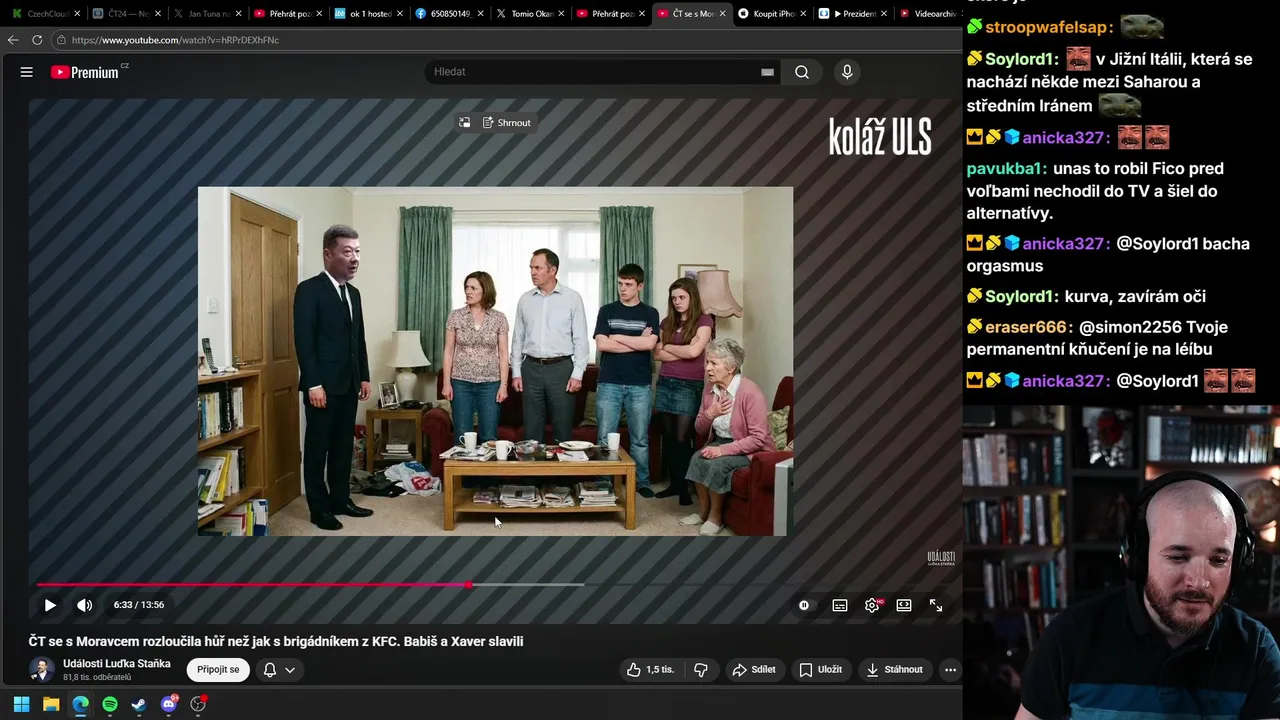View site info lock icon
Screen dimensions: 1280x720
(61, 40)
